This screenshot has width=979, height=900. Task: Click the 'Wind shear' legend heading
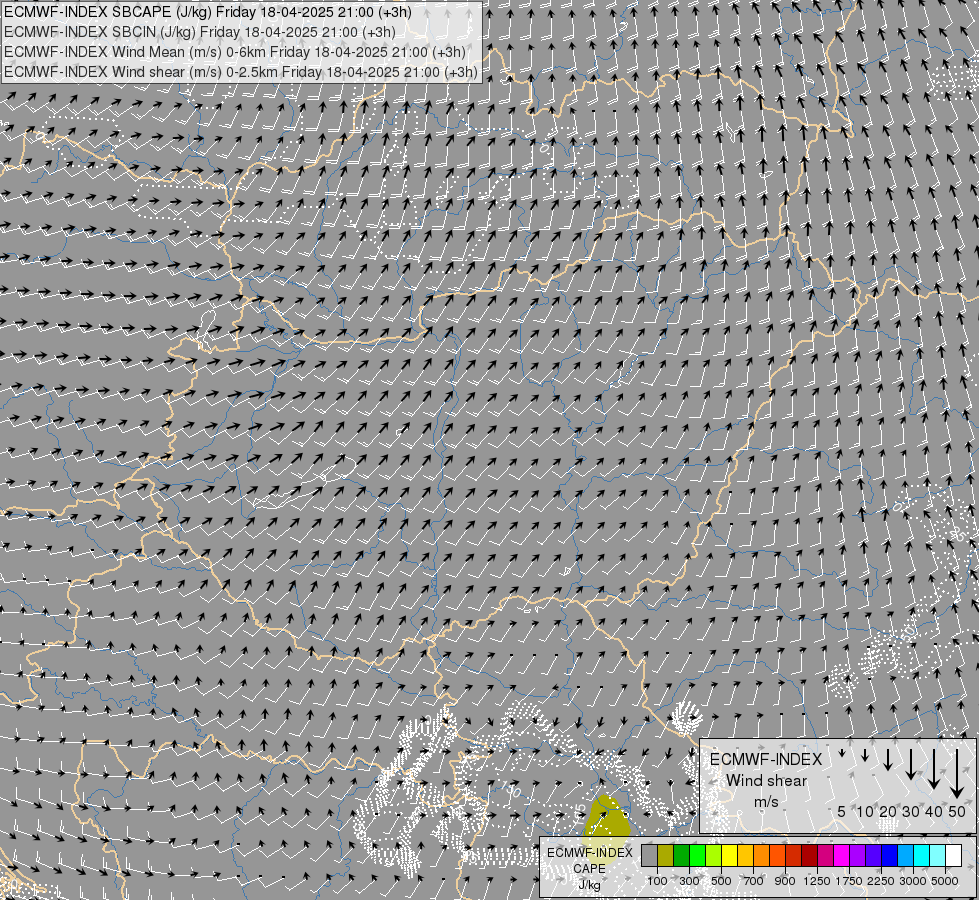[x=766, y=781]
